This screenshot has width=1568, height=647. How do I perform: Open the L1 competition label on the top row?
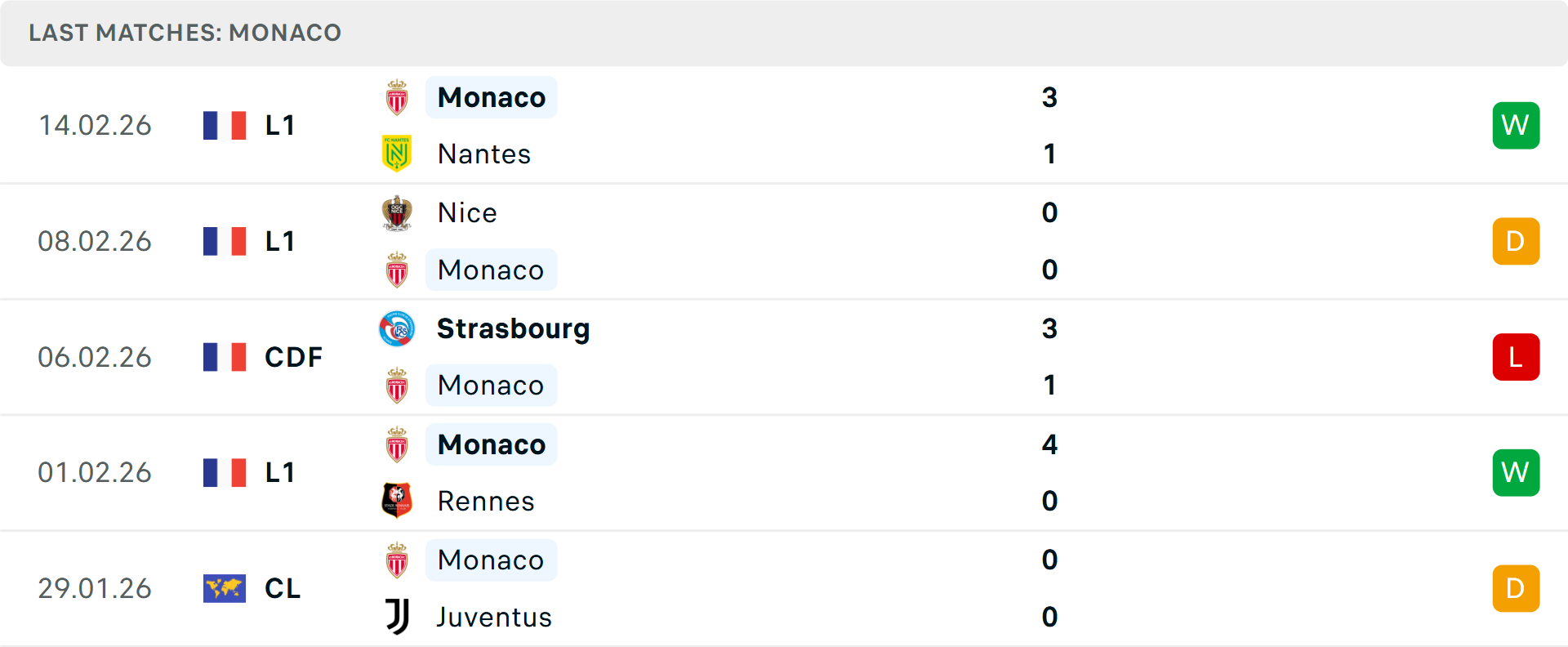278,125
